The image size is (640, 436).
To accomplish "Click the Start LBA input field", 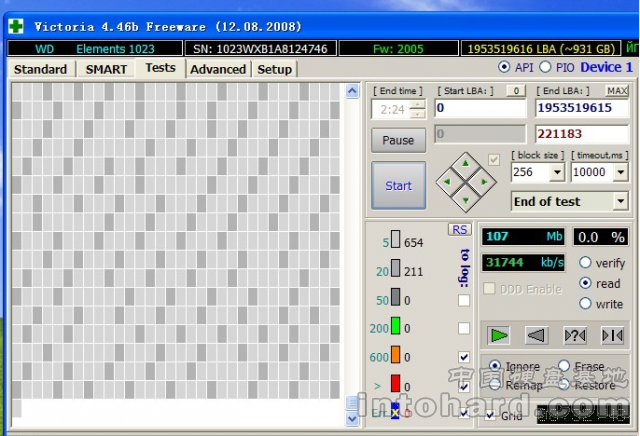I will (x=480, y=108).
